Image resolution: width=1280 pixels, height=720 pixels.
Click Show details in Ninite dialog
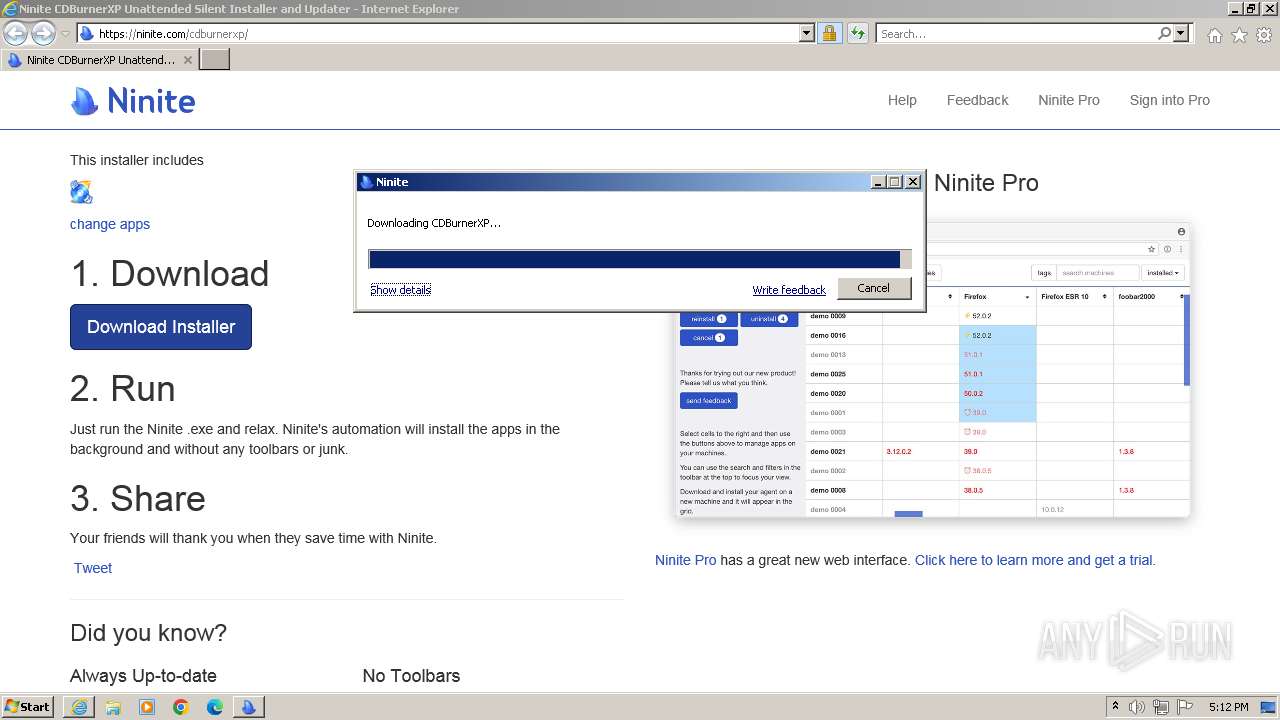click(400, 290)
